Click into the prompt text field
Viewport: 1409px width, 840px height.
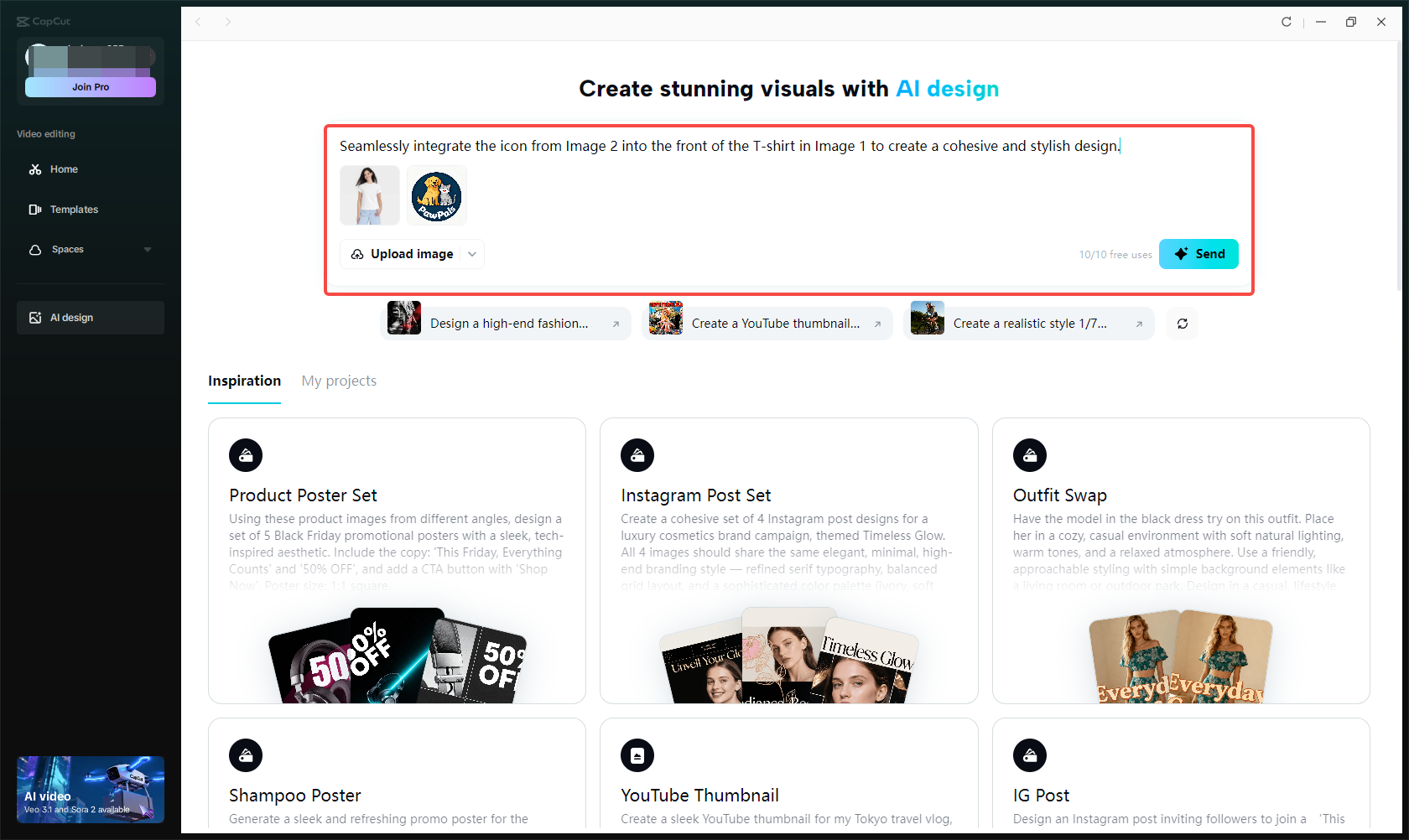click(x=788, y=146)
